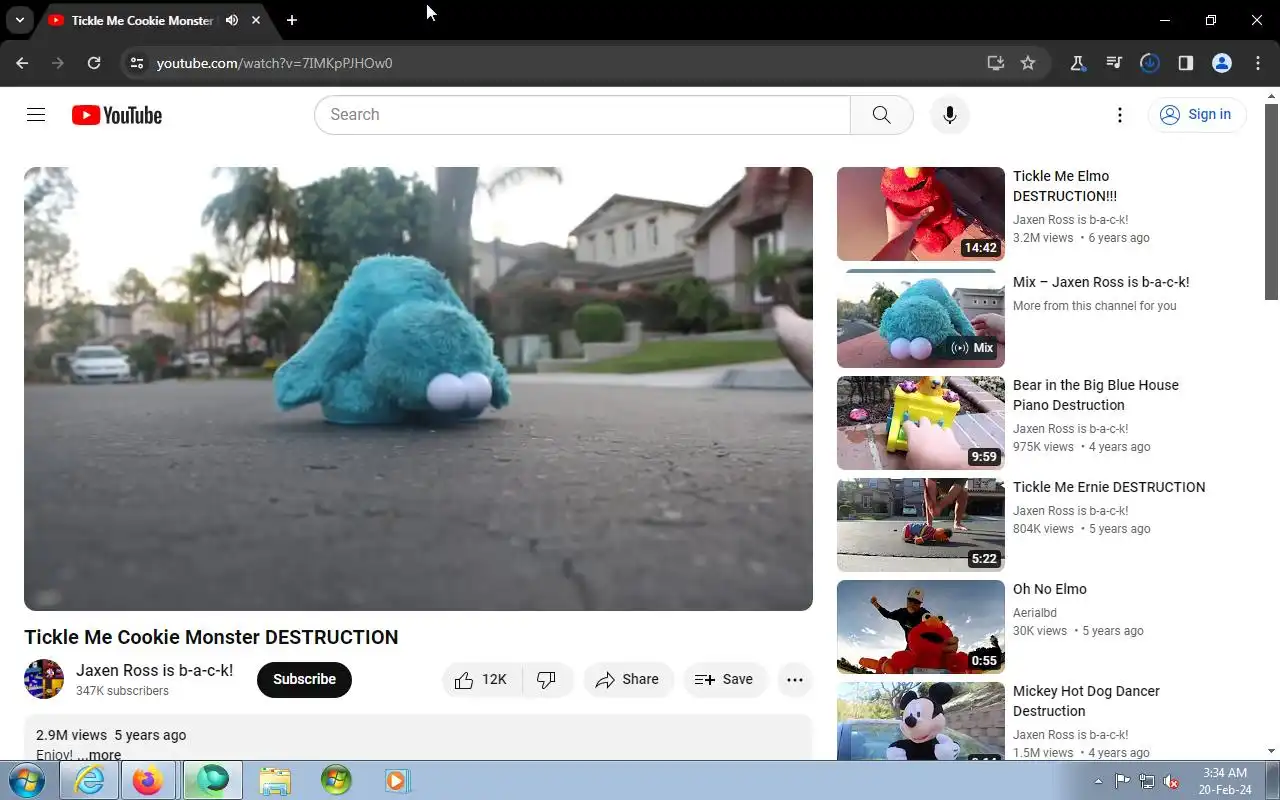The image size is (1280, 800).
Task: Switch to the Tickle Me Cookie Monster tab
Action: pyautogui.click(x=142, y=20)
